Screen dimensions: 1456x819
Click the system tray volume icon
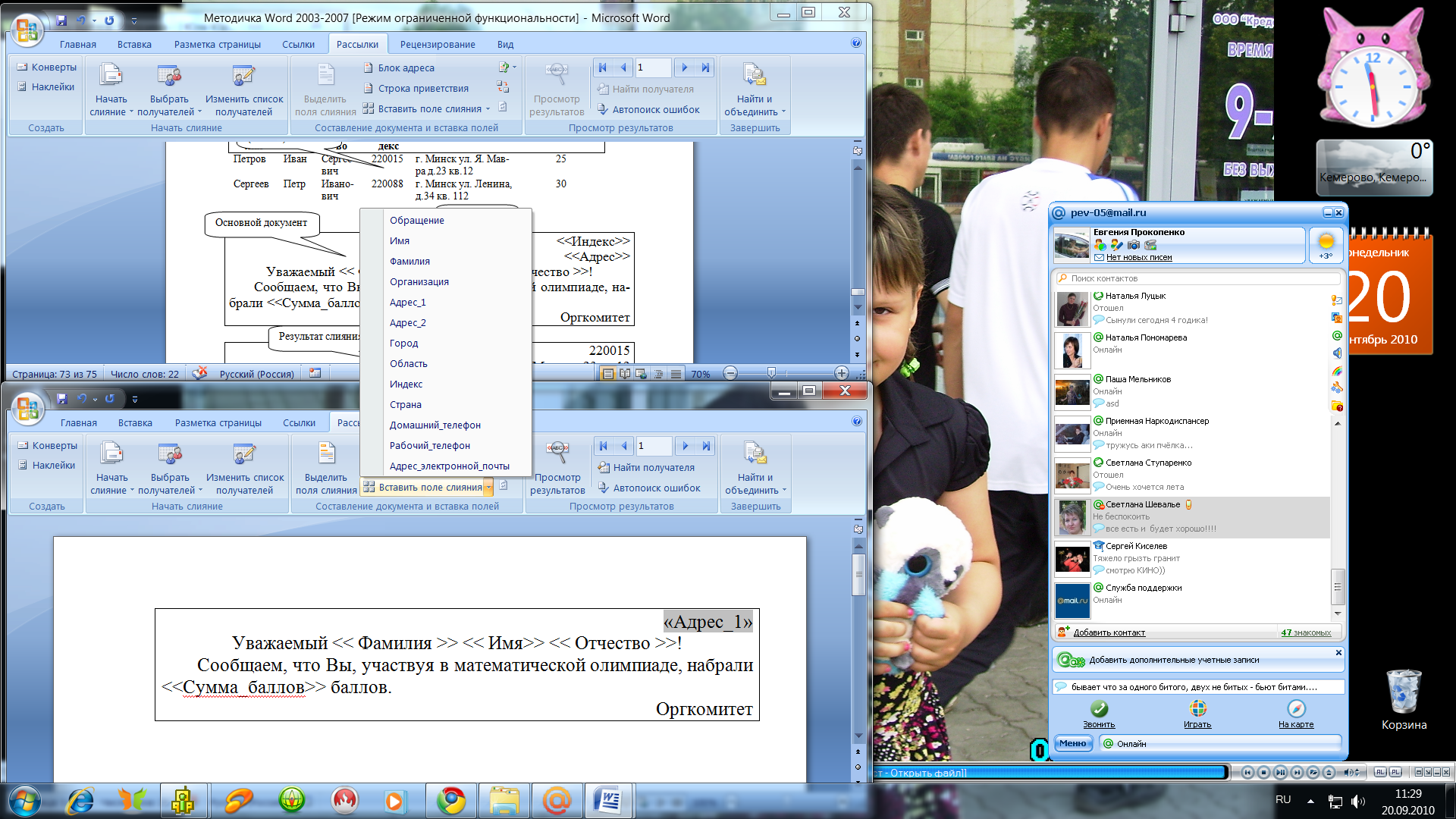pyautogui.click(x=1357, y=801)
